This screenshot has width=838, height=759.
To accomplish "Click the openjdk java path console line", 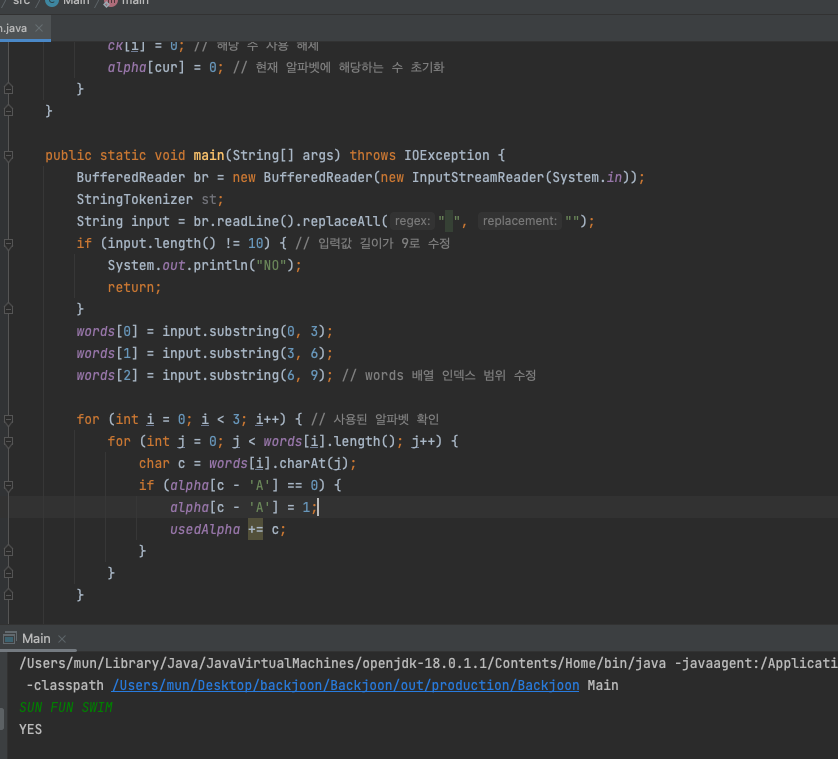I will pos(428,663).
